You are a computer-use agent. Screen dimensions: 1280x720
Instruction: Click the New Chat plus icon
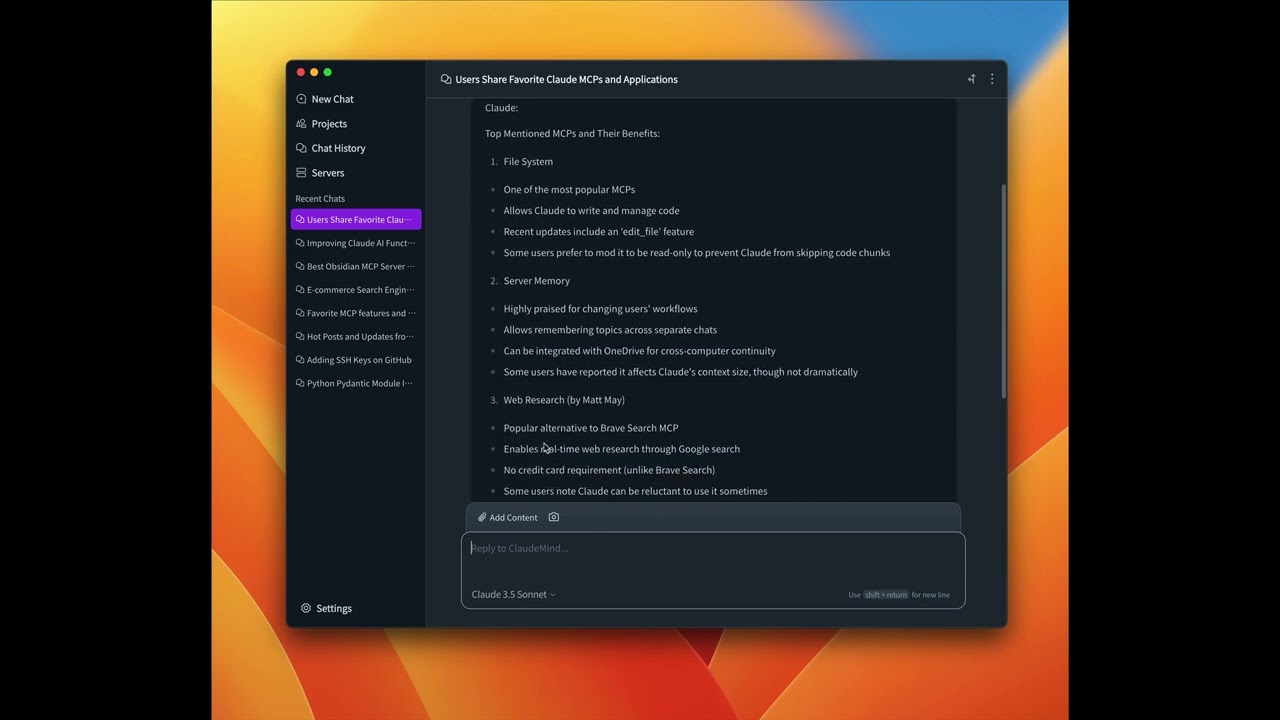coord(301,99)
